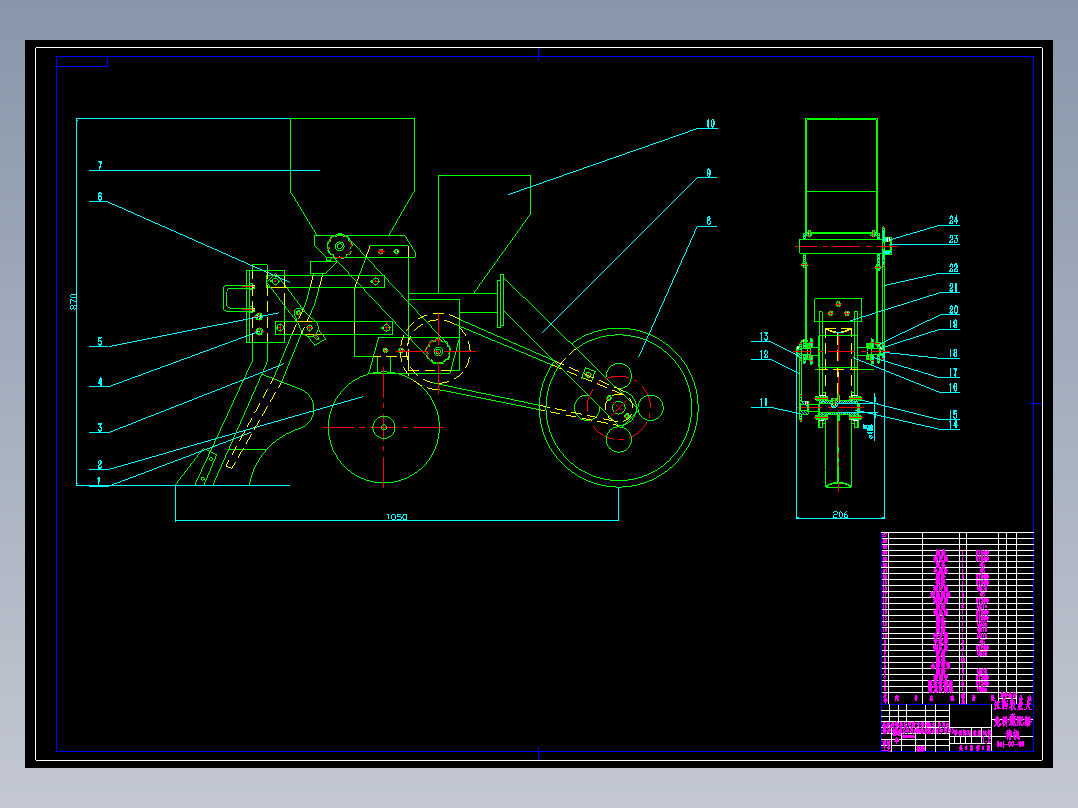This screenshot has height=808, width=1078.
Task: Click the small blue rectangle at top-left border
Action: (x=82, y=62)
